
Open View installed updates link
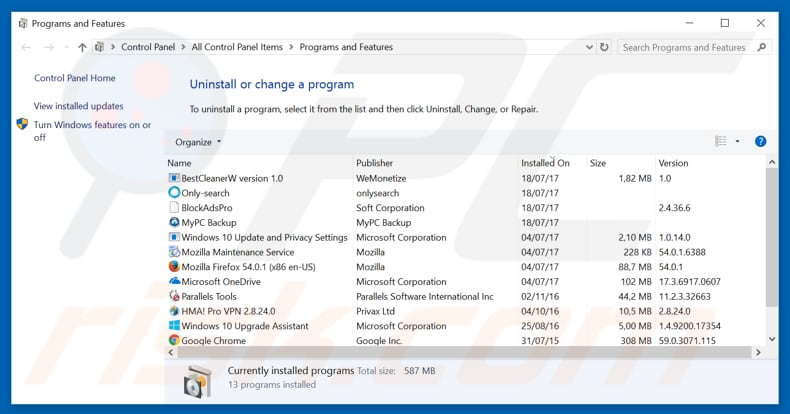tap(79, 106)
